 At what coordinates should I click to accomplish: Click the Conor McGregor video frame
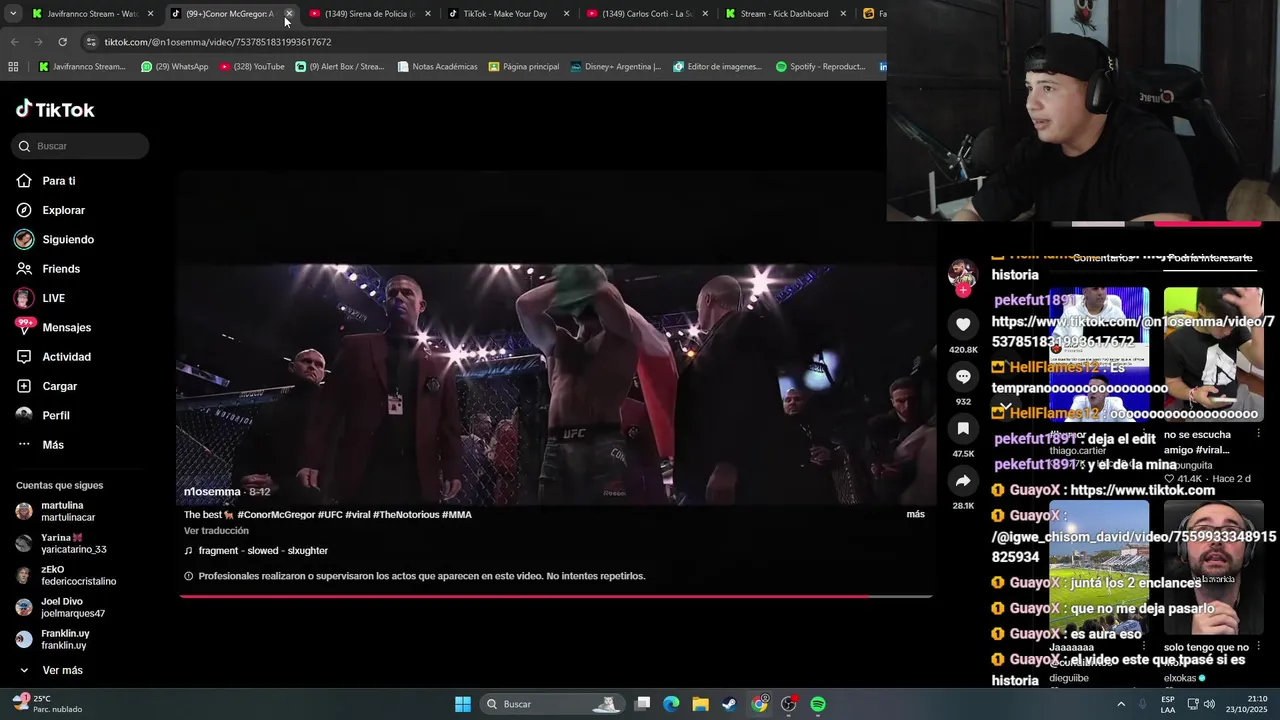pyautogui.click(x=556, y=385)
